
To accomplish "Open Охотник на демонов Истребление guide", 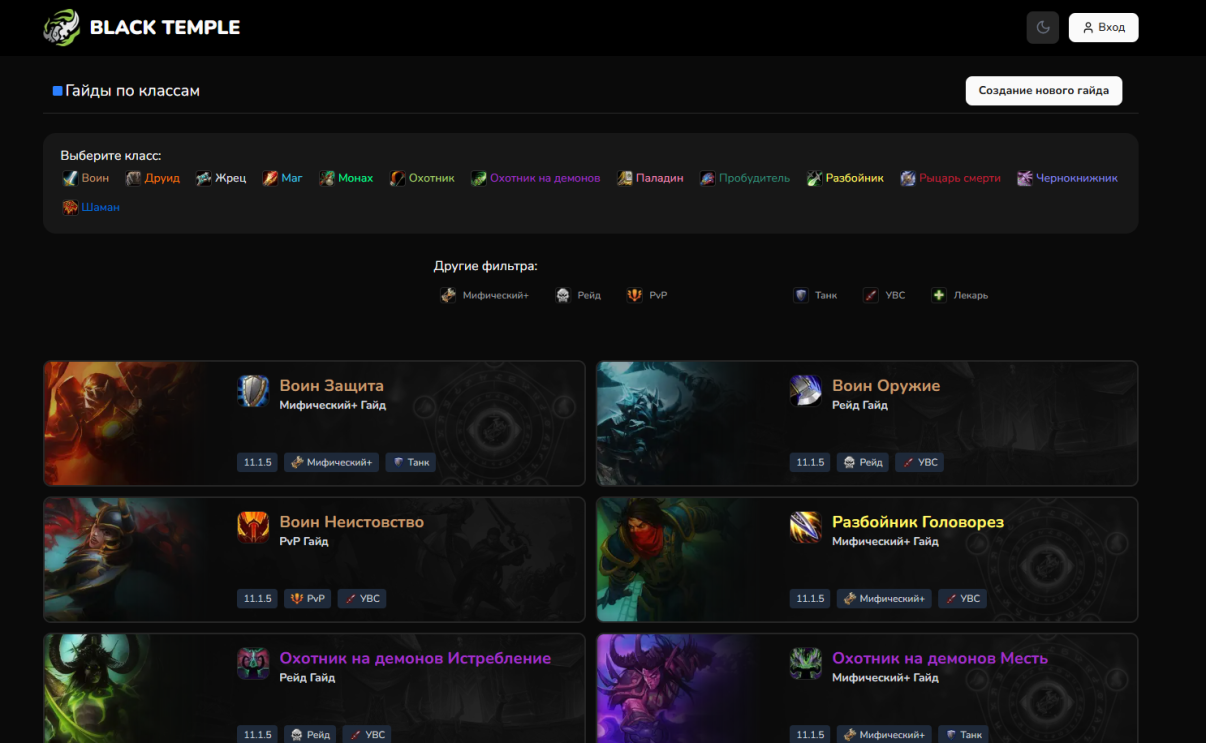I will click(416, 658).
